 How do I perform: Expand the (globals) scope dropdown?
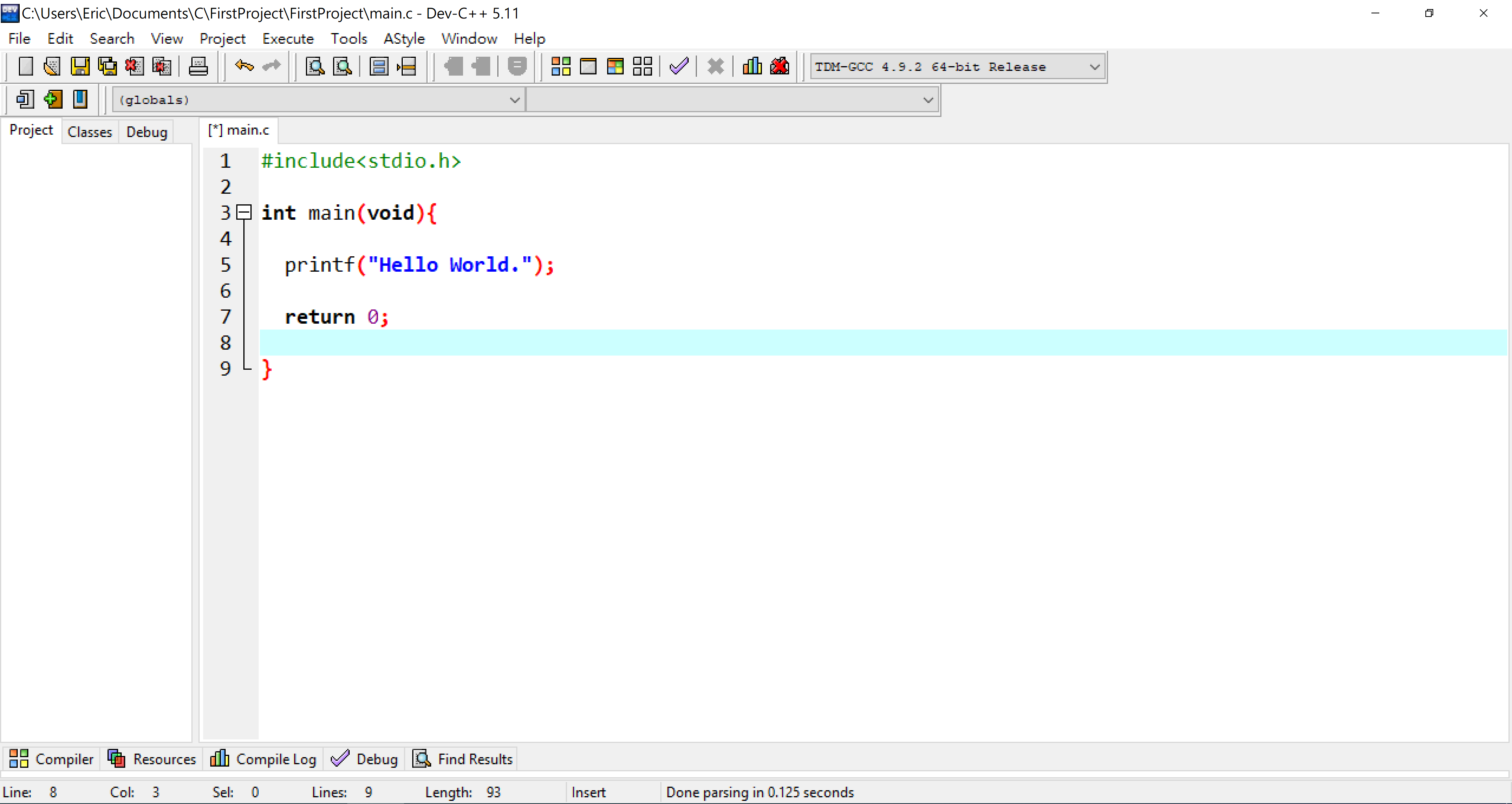[514, 100]
